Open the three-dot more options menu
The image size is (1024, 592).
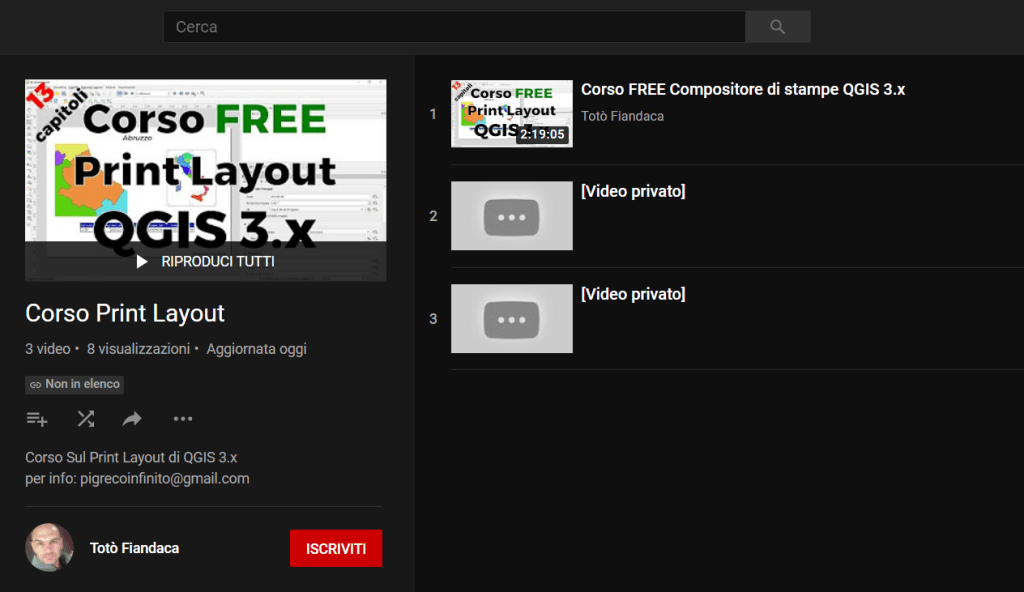click(182, 419)
